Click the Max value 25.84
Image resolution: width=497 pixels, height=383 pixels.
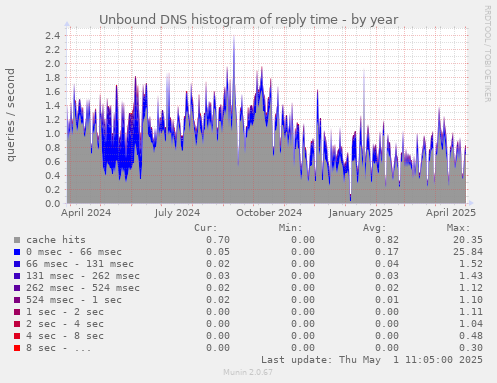tap(468, 252)
